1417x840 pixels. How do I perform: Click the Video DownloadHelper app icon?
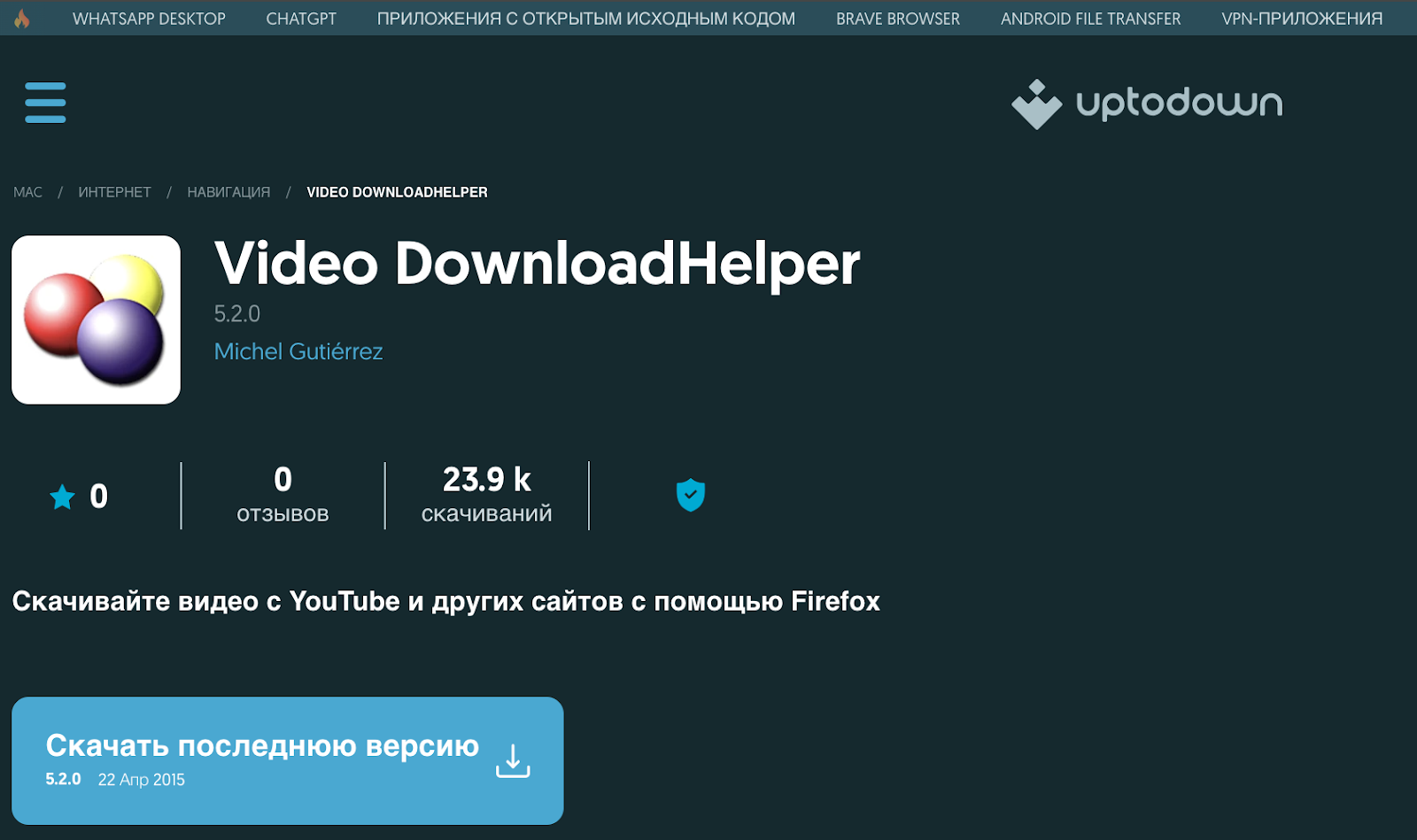[x=96, y=320]
